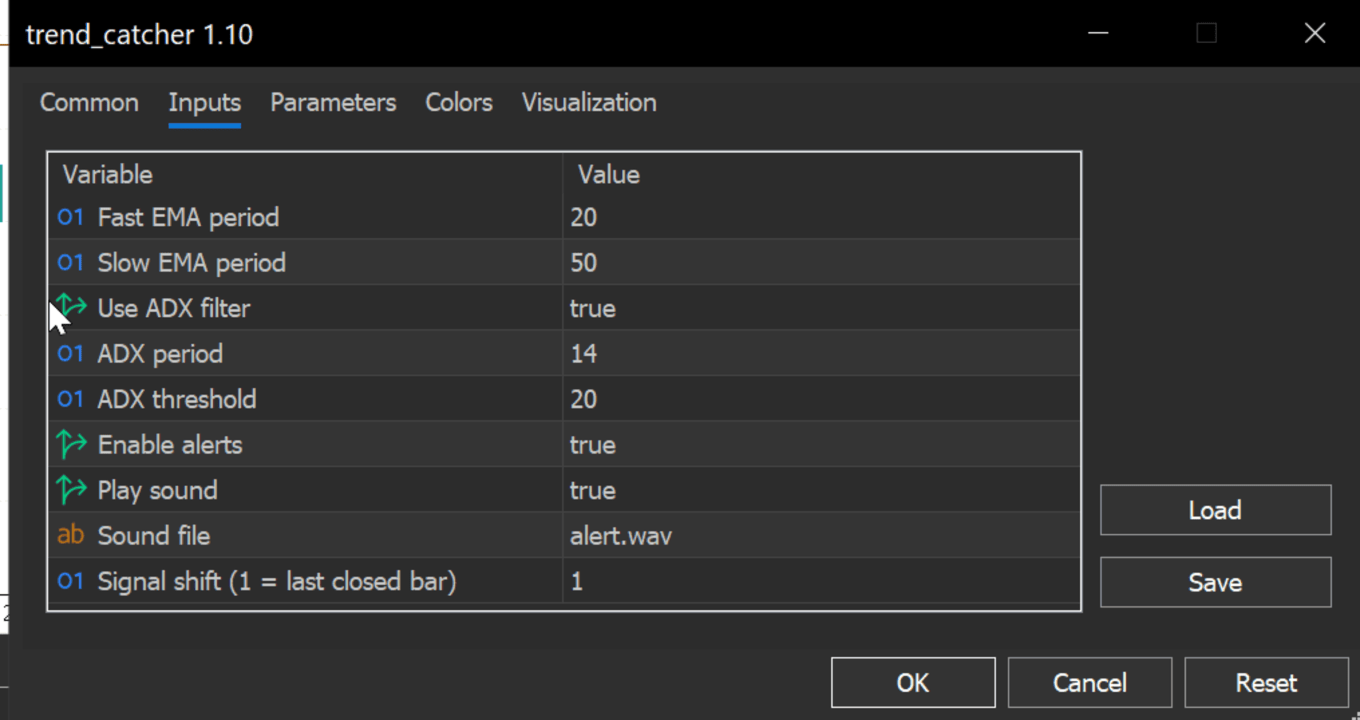Screen dimensions: 1360x720
Task: Show the Visualization tab
Action: [x=589, y=103]
